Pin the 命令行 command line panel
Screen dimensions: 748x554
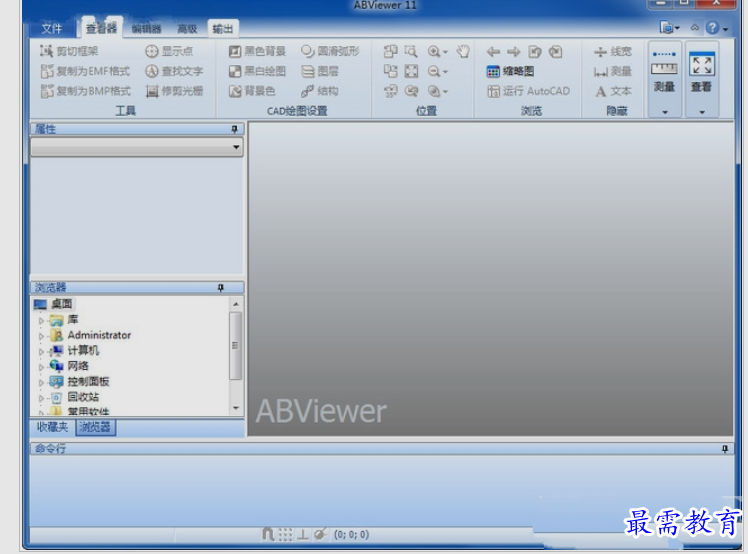tap(725, 449)
